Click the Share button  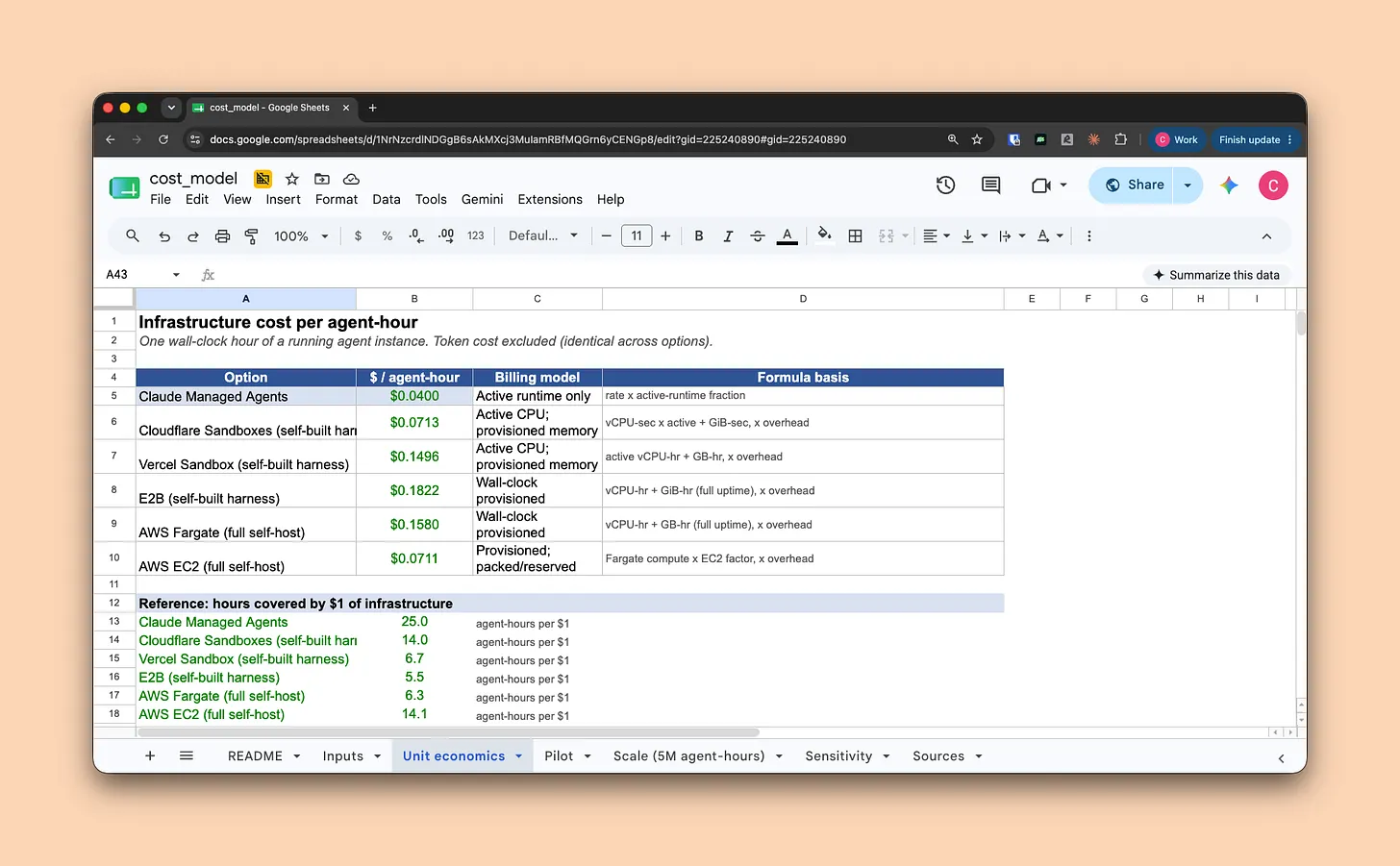pyautogui.click(x=1134, y=186)
